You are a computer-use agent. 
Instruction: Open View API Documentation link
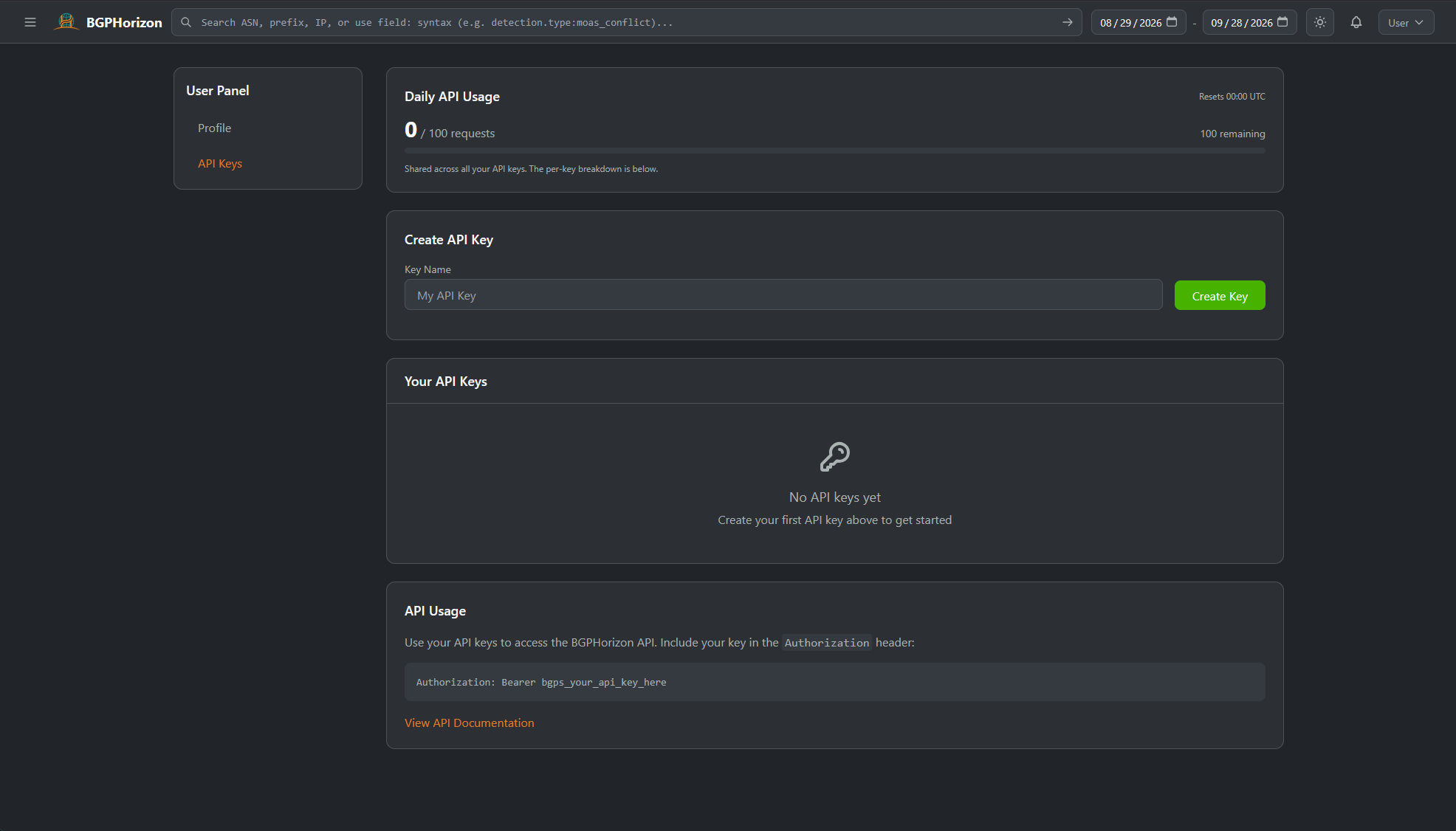click(x=470, y=723)
